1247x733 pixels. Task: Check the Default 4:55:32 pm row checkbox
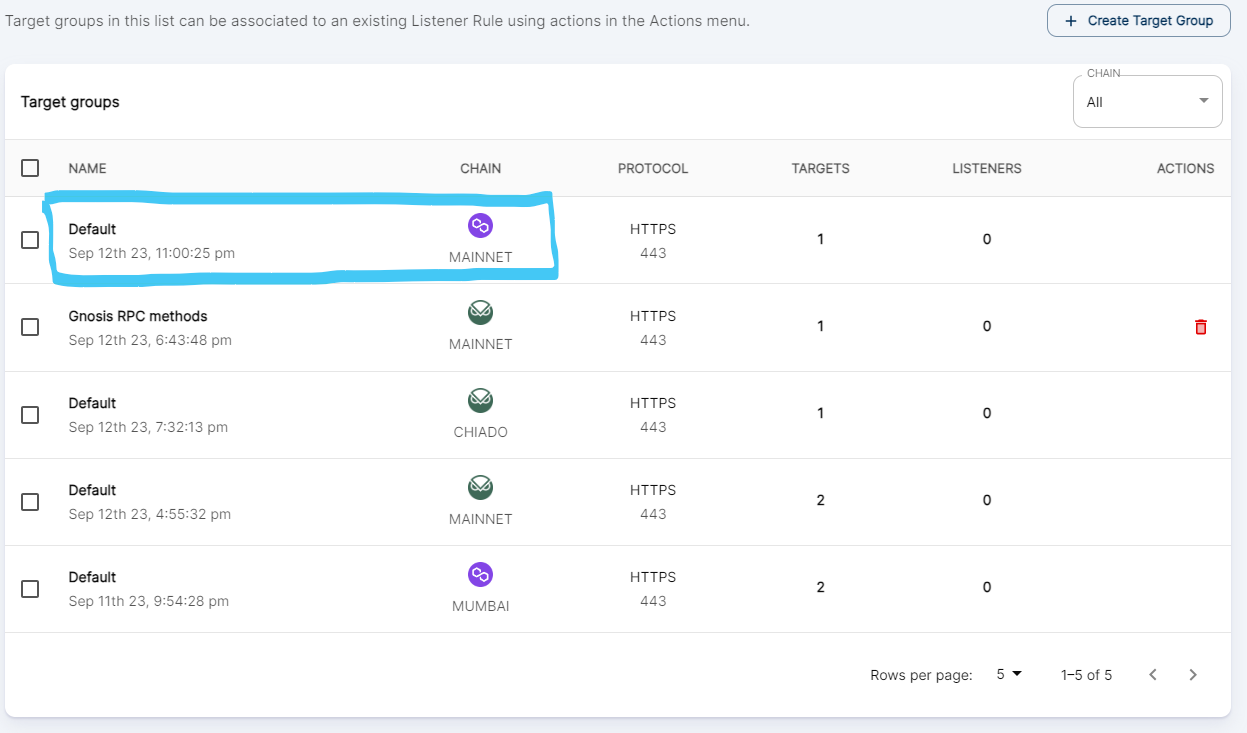[x=30, y=501]
